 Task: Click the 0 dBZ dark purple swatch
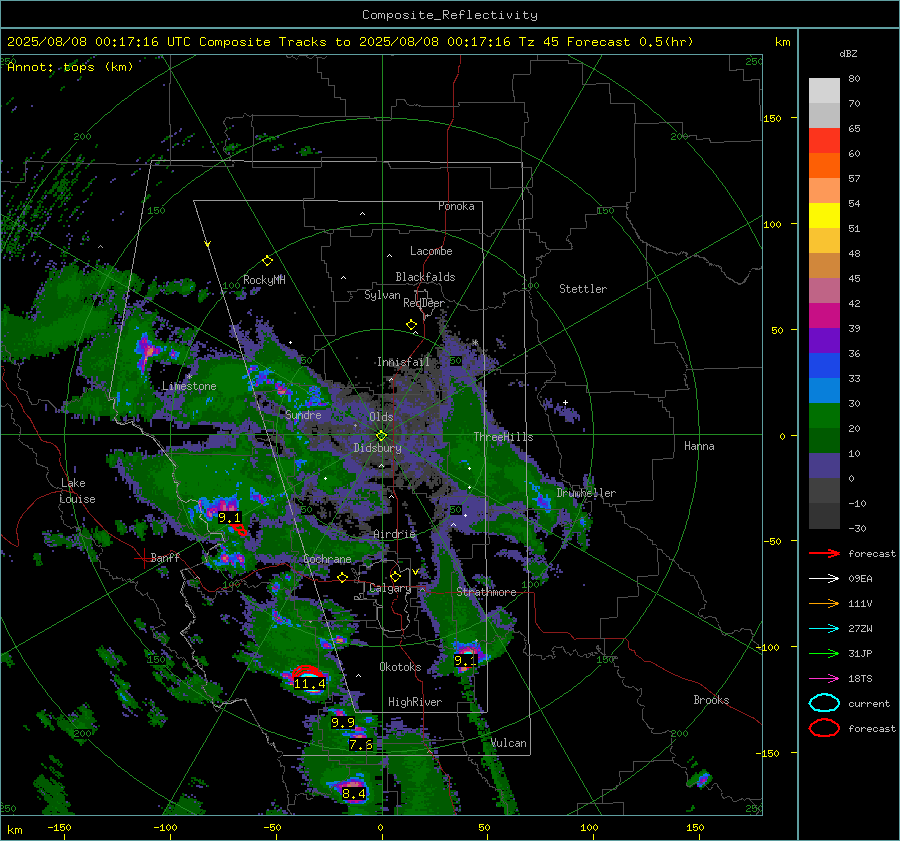click(x=824, y=466)
